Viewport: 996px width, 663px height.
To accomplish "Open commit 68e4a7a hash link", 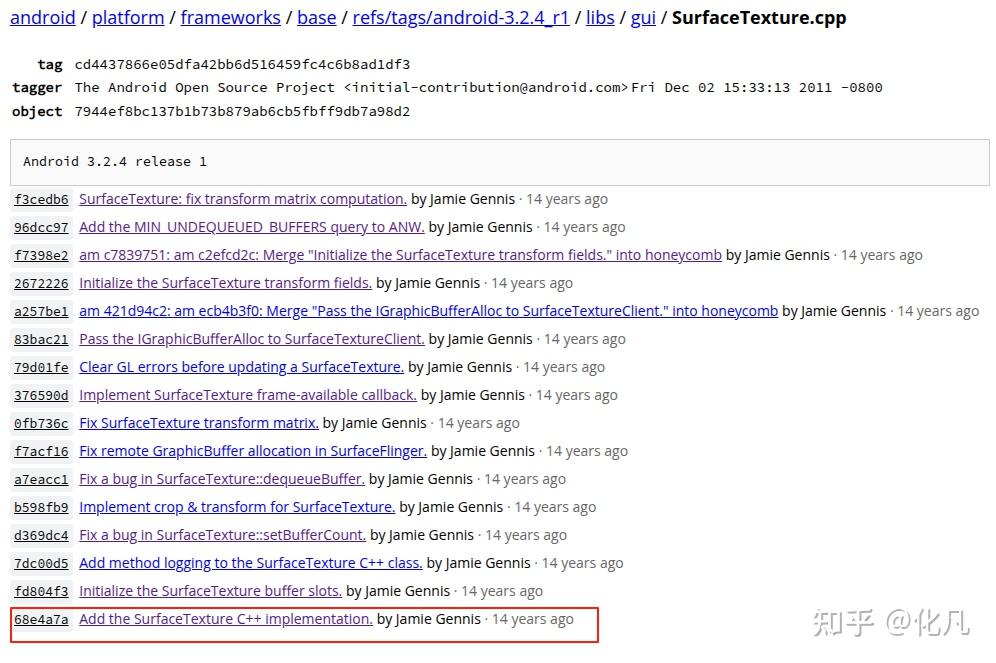I will (41, 620).
